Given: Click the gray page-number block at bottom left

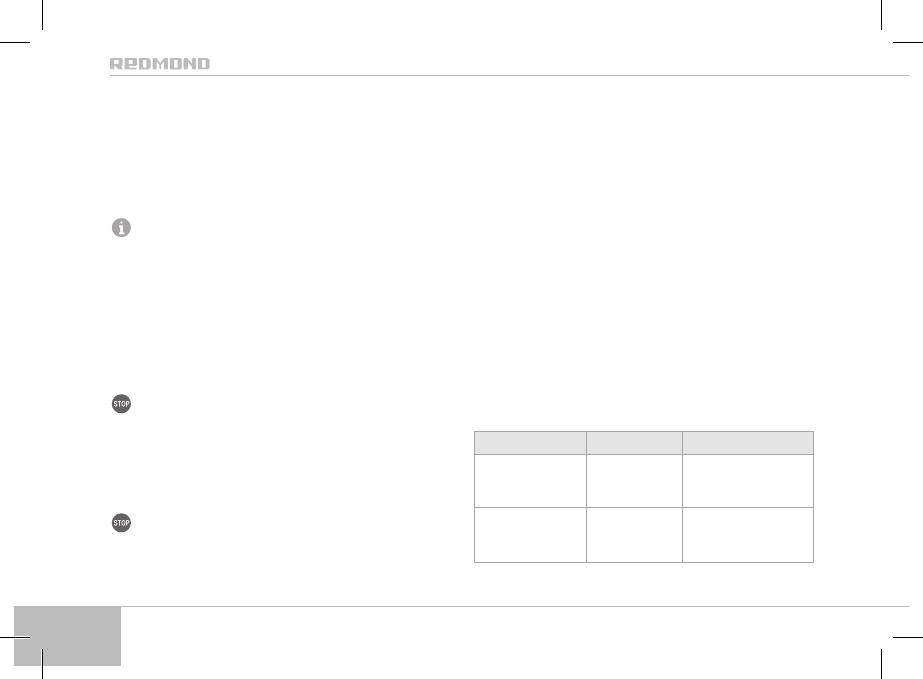Looking at the screenshot, I should (x=68, y=635).
